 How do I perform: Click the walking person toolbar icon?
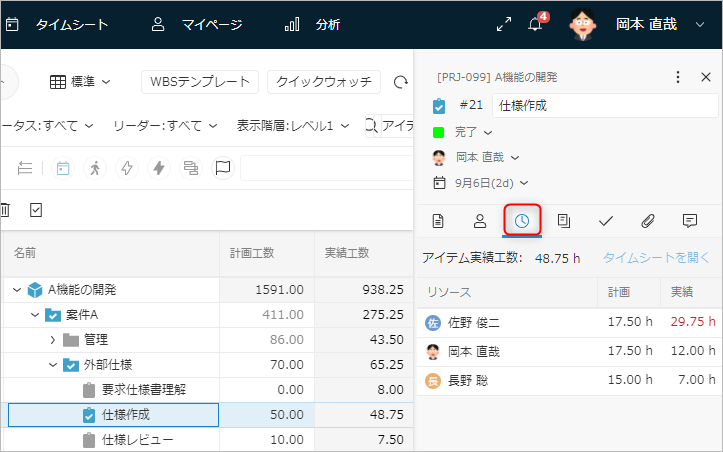click(95, 168)
